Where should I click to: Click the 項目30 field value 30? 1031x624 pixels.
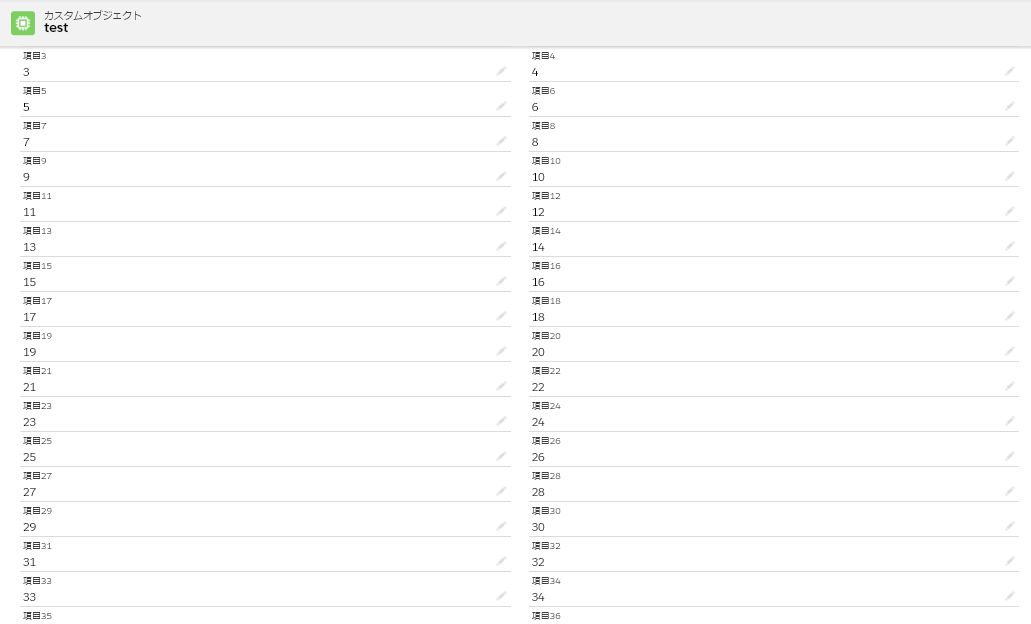click(x=538, y=527)
